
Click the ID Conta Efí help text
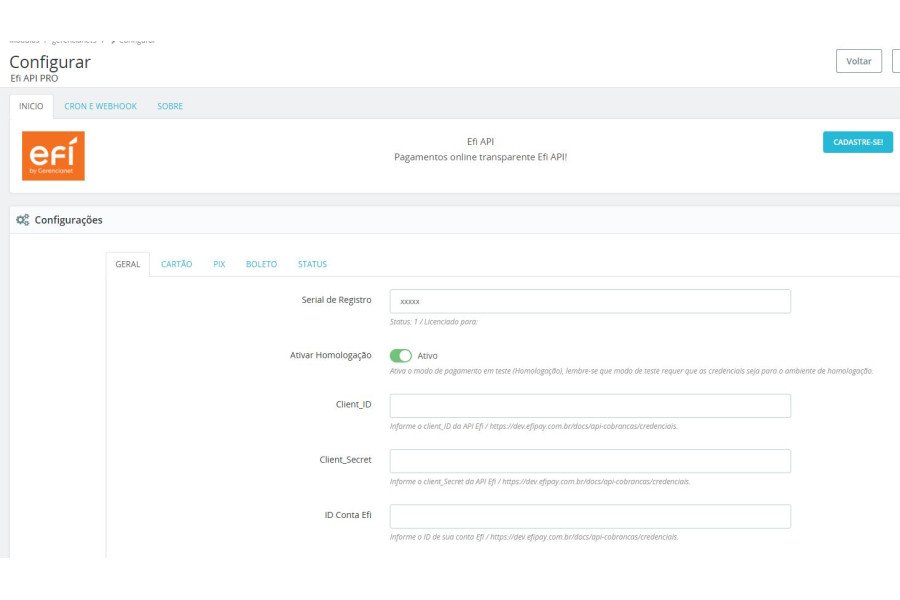coord(534,537)
